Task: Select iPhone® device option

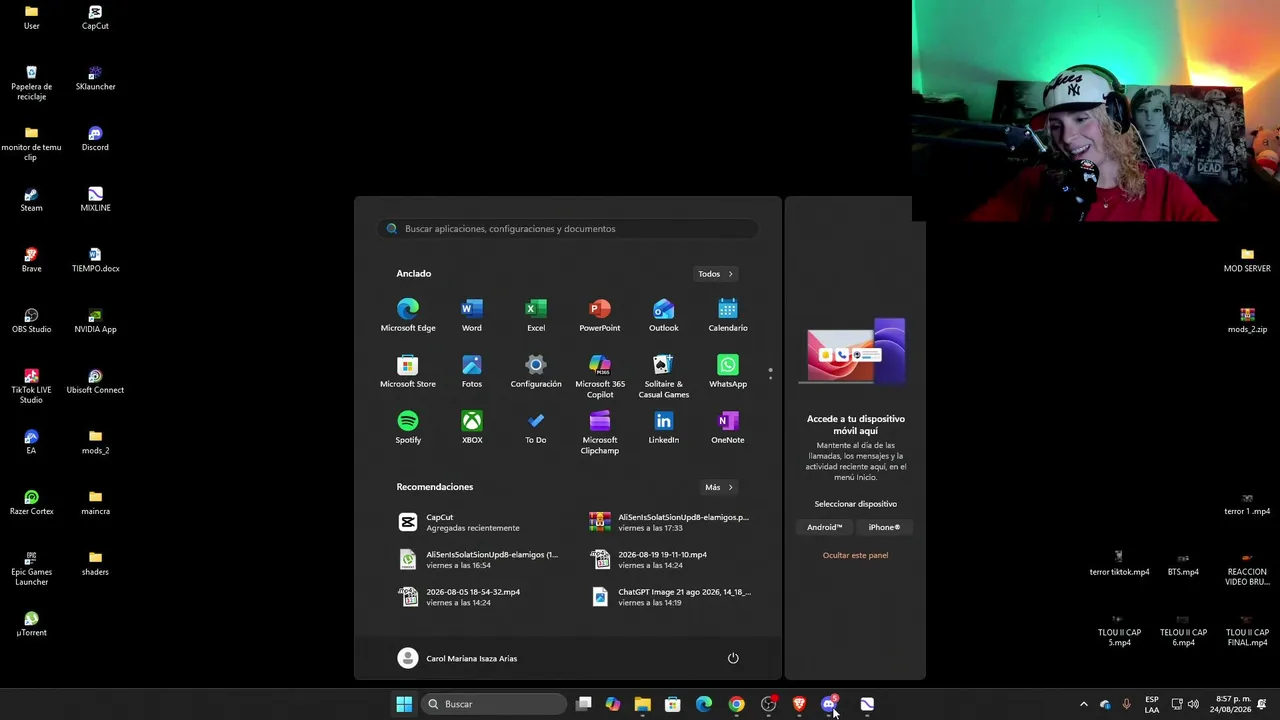Action: 884,527
